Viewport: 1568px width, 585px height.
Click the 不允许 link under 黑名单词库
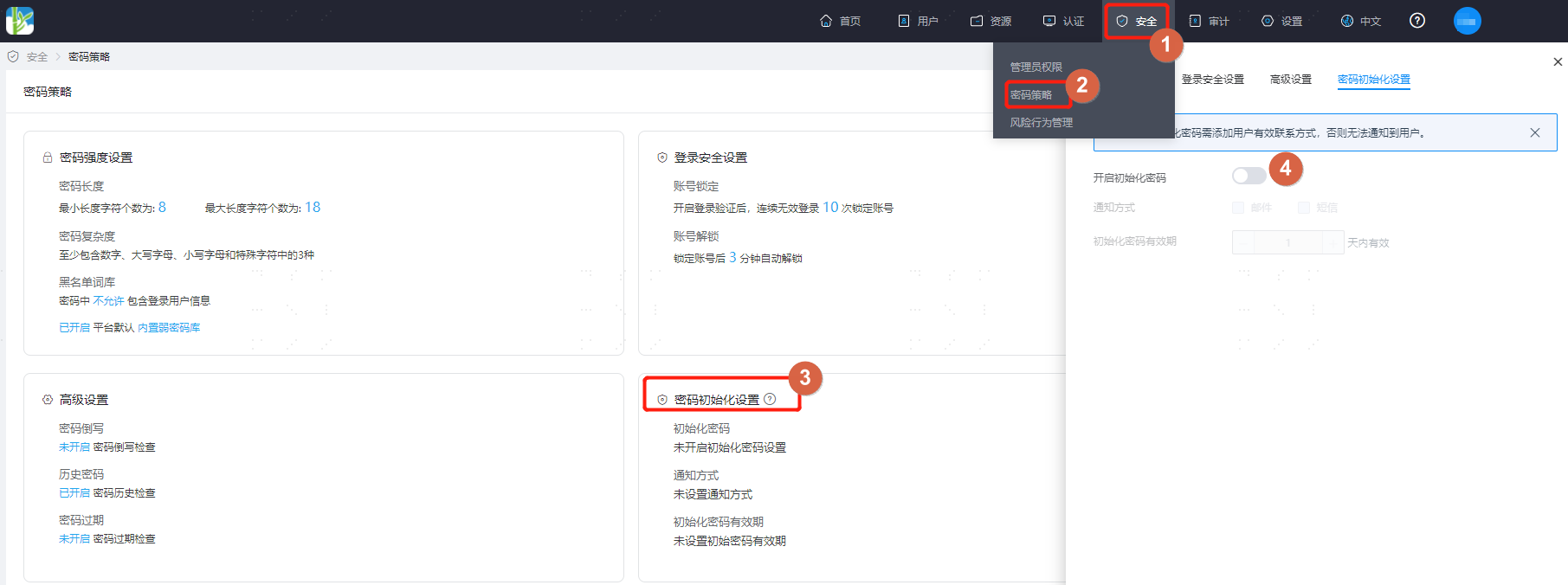[x=108, y=300]
